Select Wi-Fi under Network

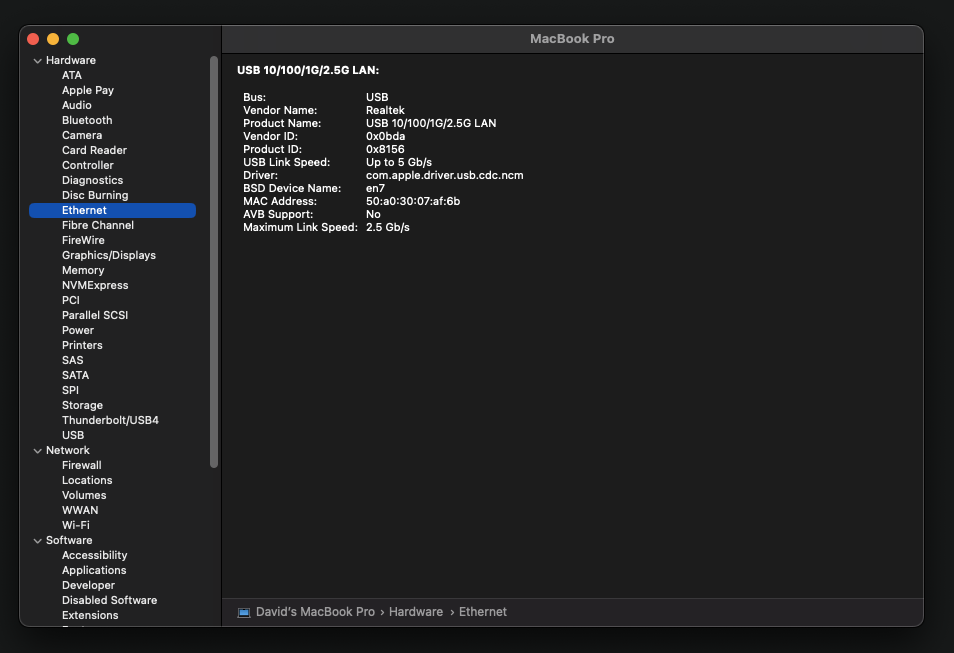[x=75, y=525]
